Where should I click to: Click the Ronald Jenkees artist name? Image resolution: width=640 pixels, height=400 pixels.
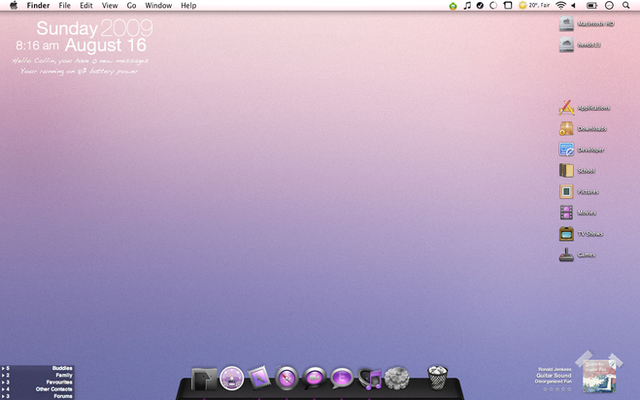[x=555, y=369]
